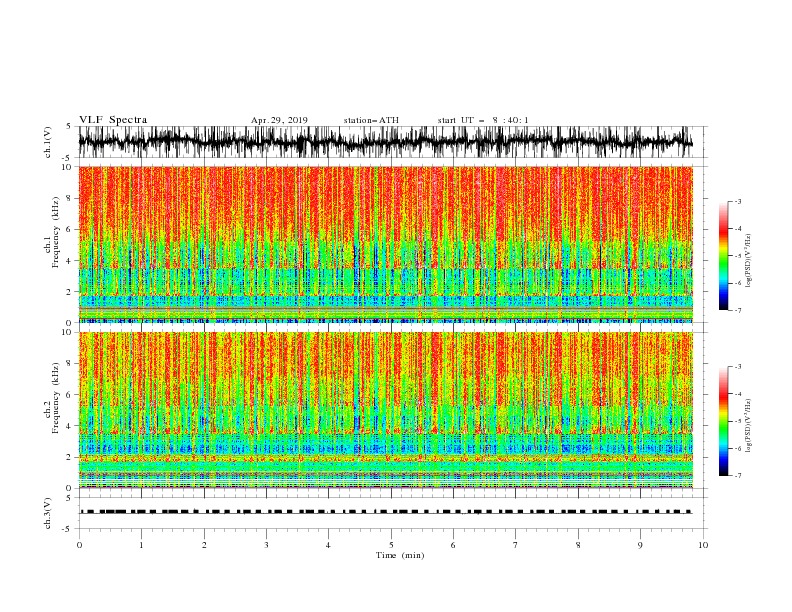Select the "start UT = 8 :40: 1" text

pyautogui.click(x=483, y=120)
